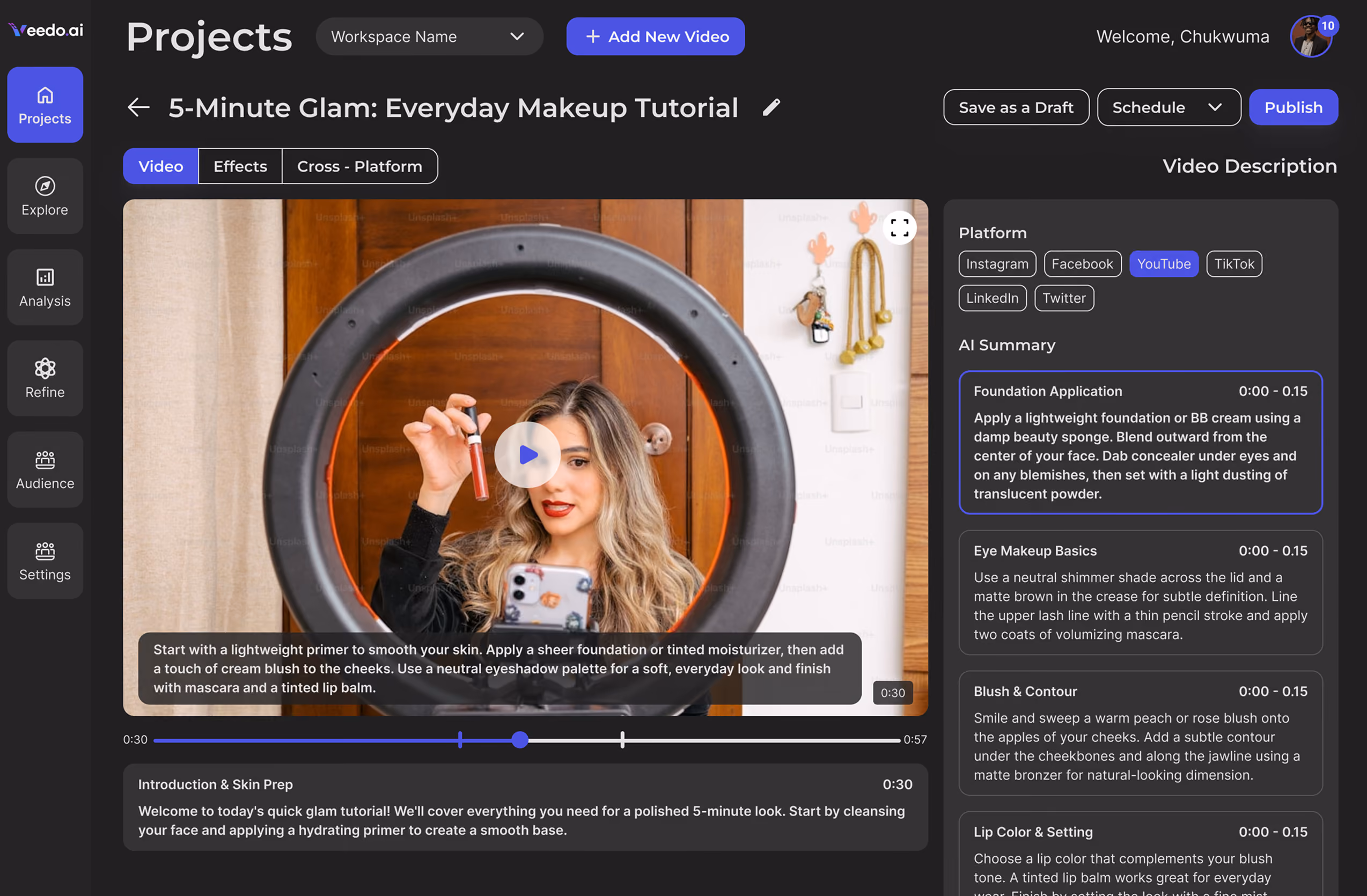
Task: Switch to the Video tab
Action: (161, 166)
